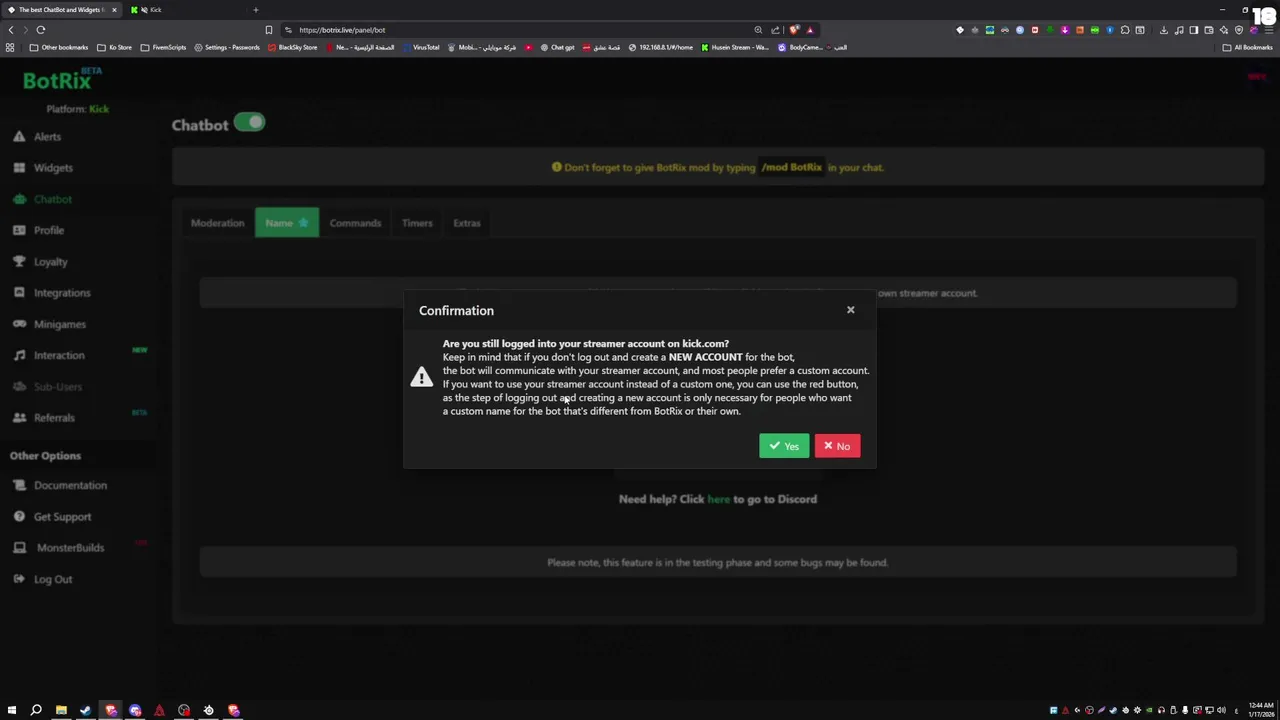Open the Windows Start menu
The height and width of the screenshot is (720, 1280).
pyautogui.click(x=12, y=710)
